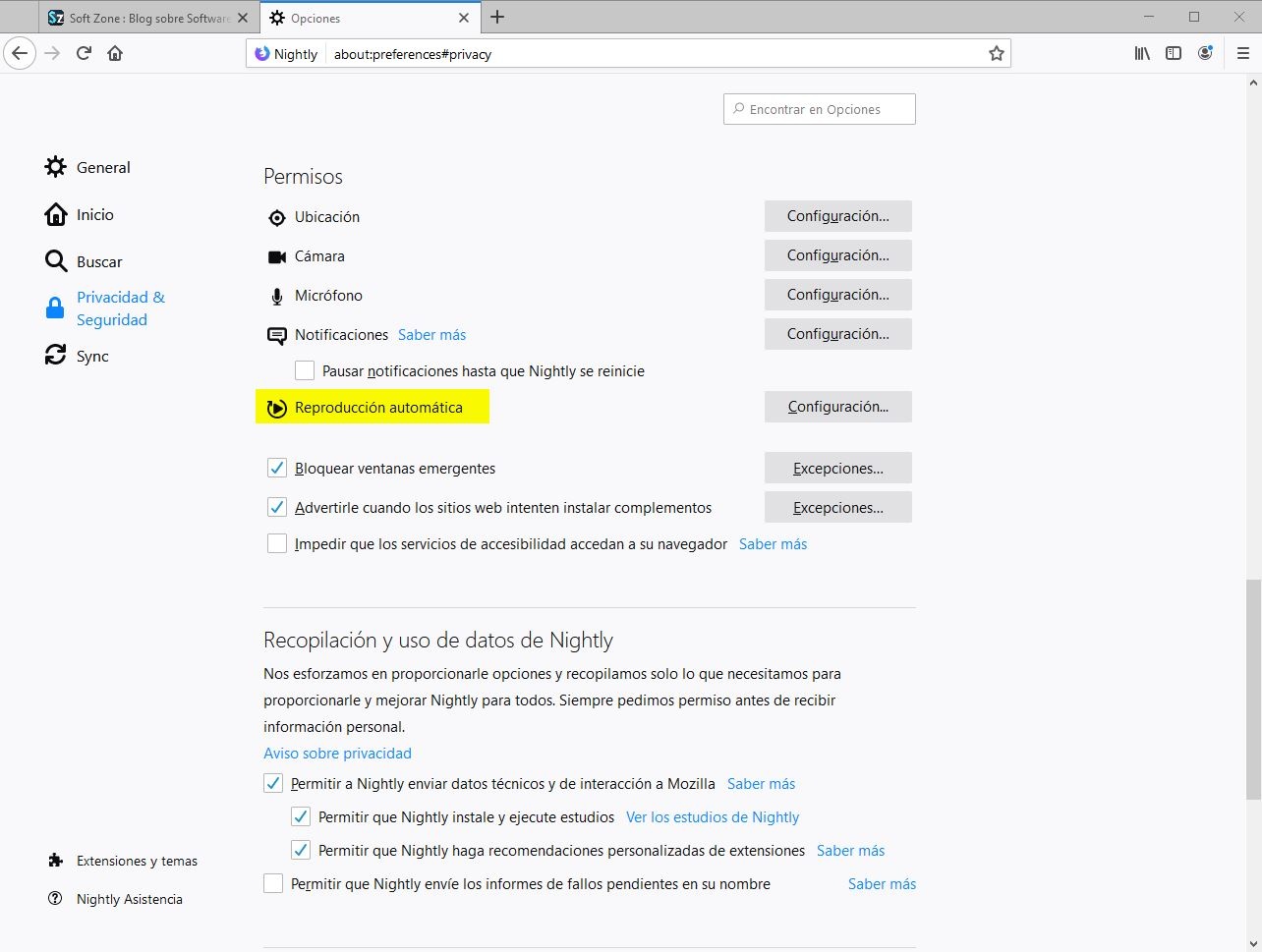Screen dimensions: 1262x952
Task: Check prevent accessibility services access
Action: click(277, 543)
